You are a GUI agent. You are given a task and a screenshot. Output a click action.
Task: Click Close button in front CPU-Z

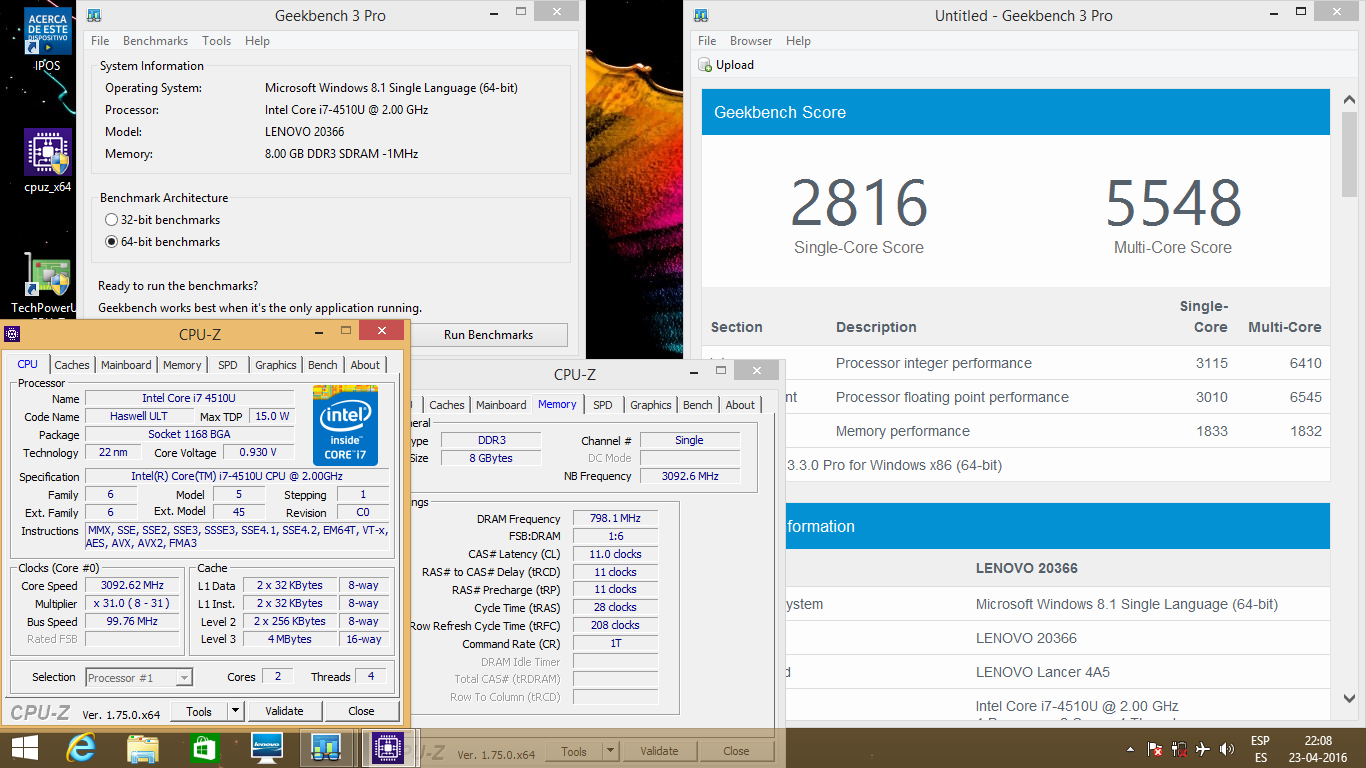tap(361, 711)
